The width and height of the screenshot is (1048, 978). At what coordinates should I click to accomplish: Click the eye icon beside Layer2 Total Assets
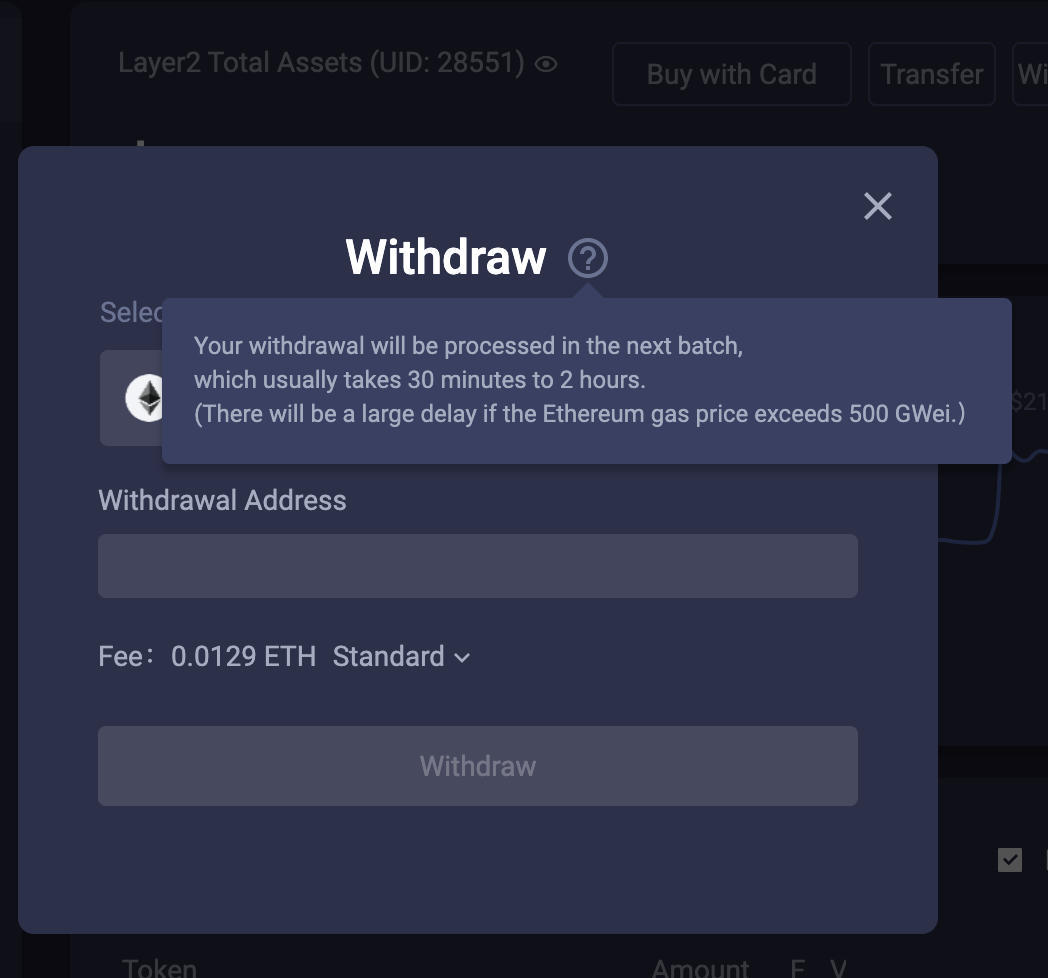(x=545, y=62)
